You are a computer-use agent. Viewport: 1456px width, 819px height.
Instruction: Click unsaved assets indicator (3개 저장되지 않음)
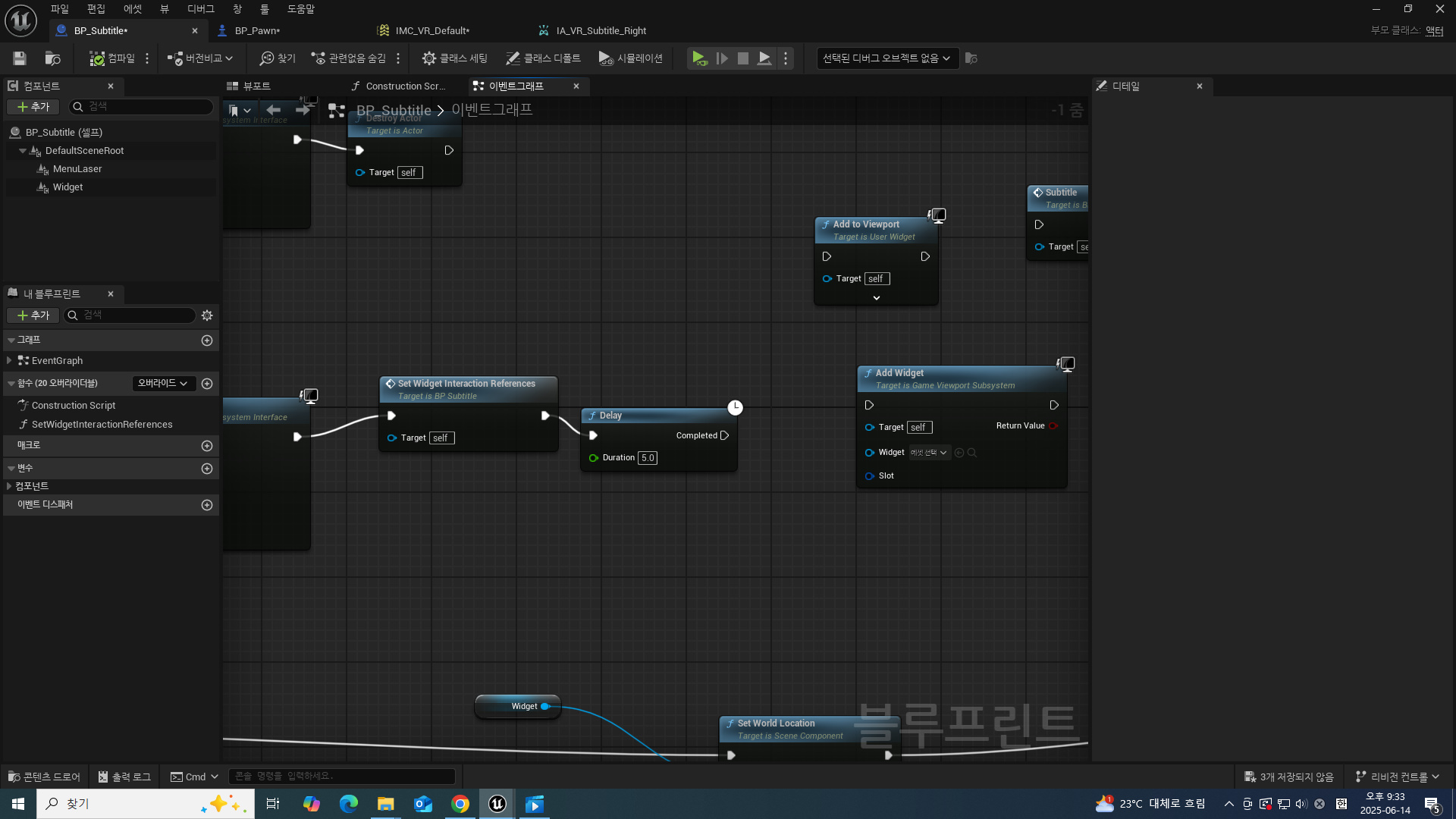tap(1288, 777)
